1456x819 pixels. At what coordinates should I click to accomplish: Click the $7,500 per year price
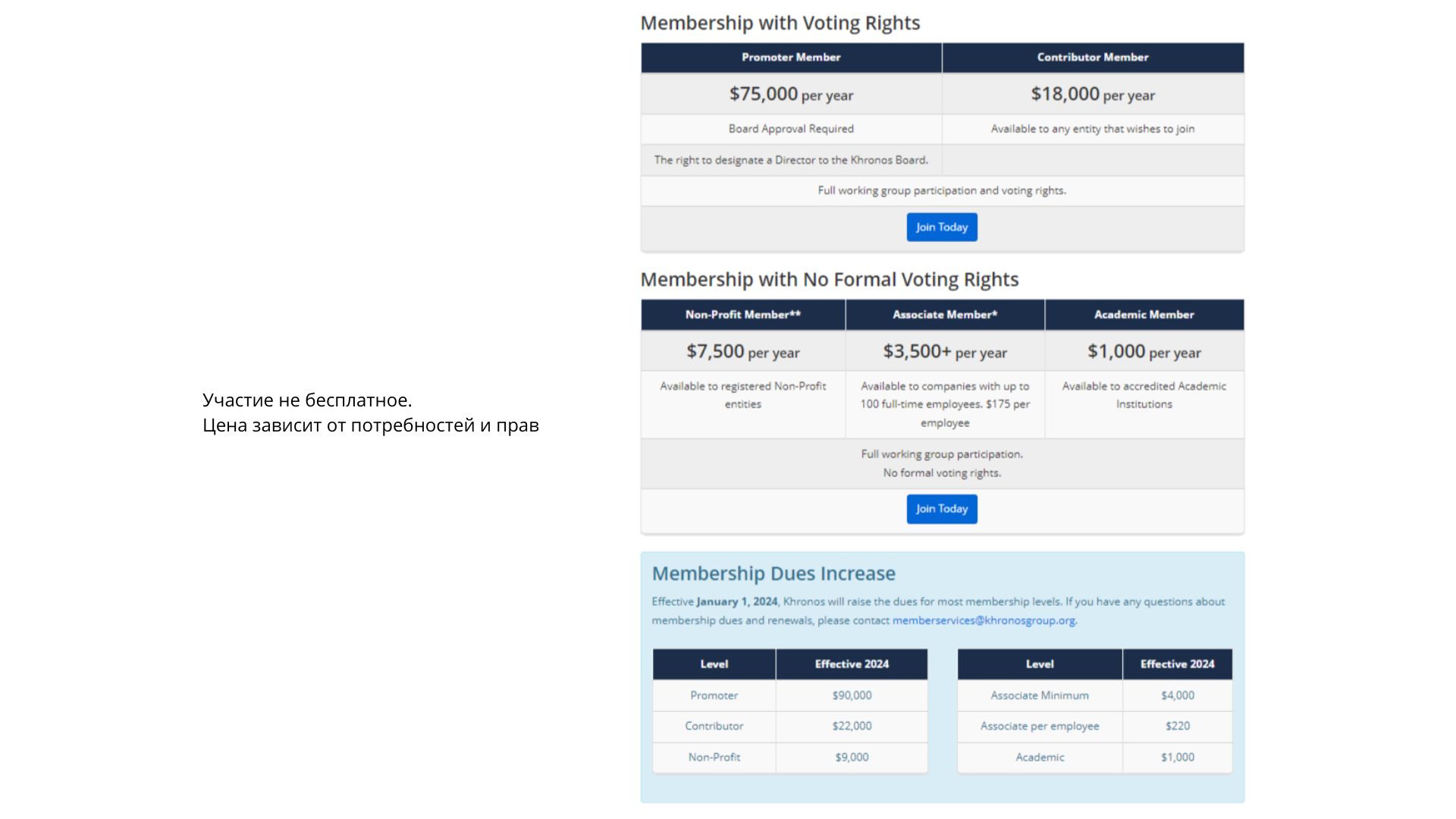point(743,351)
